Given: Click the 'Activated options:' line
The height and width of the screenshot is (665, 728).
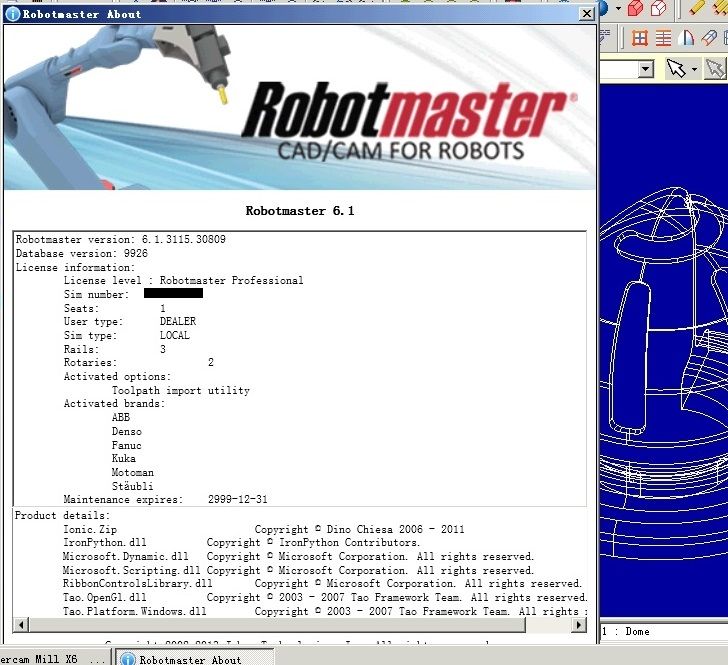Looking at the screenshot, I should 117,376.
